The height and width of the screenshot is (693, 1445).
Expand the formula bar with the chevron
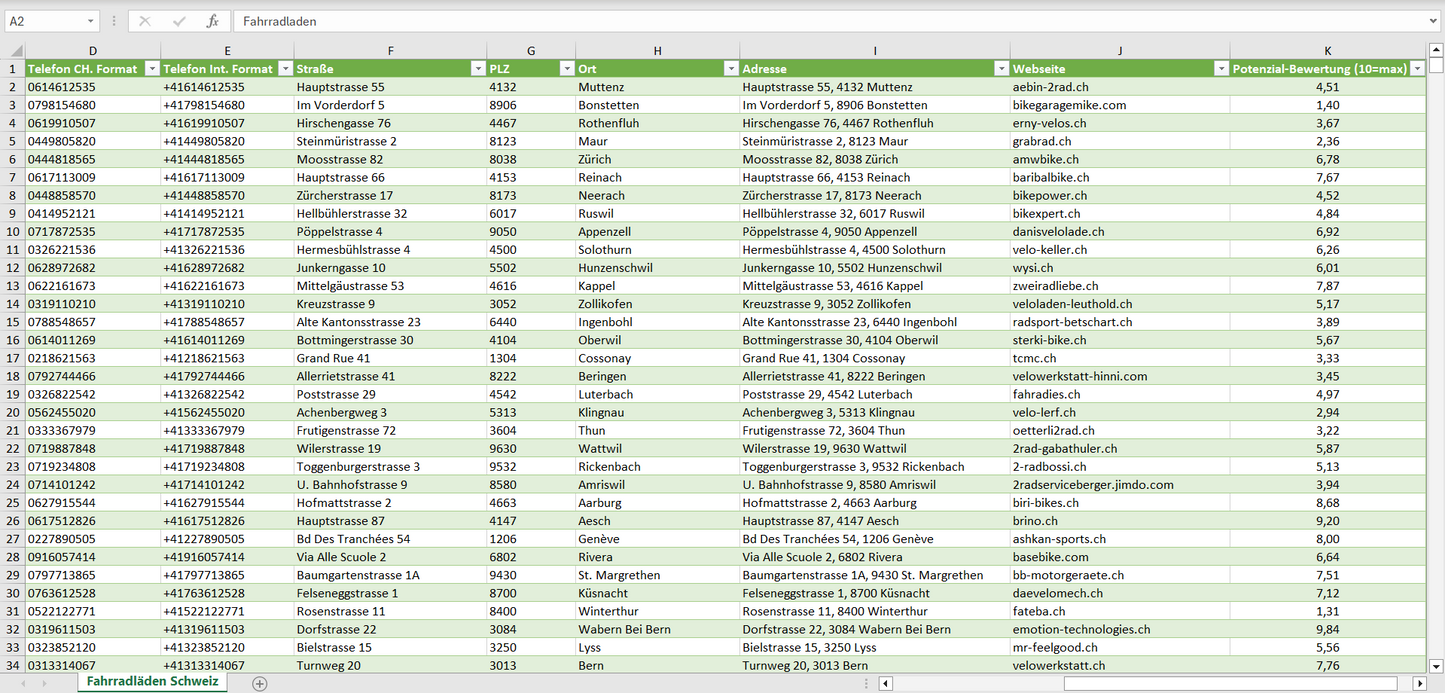coord(1434,21)
